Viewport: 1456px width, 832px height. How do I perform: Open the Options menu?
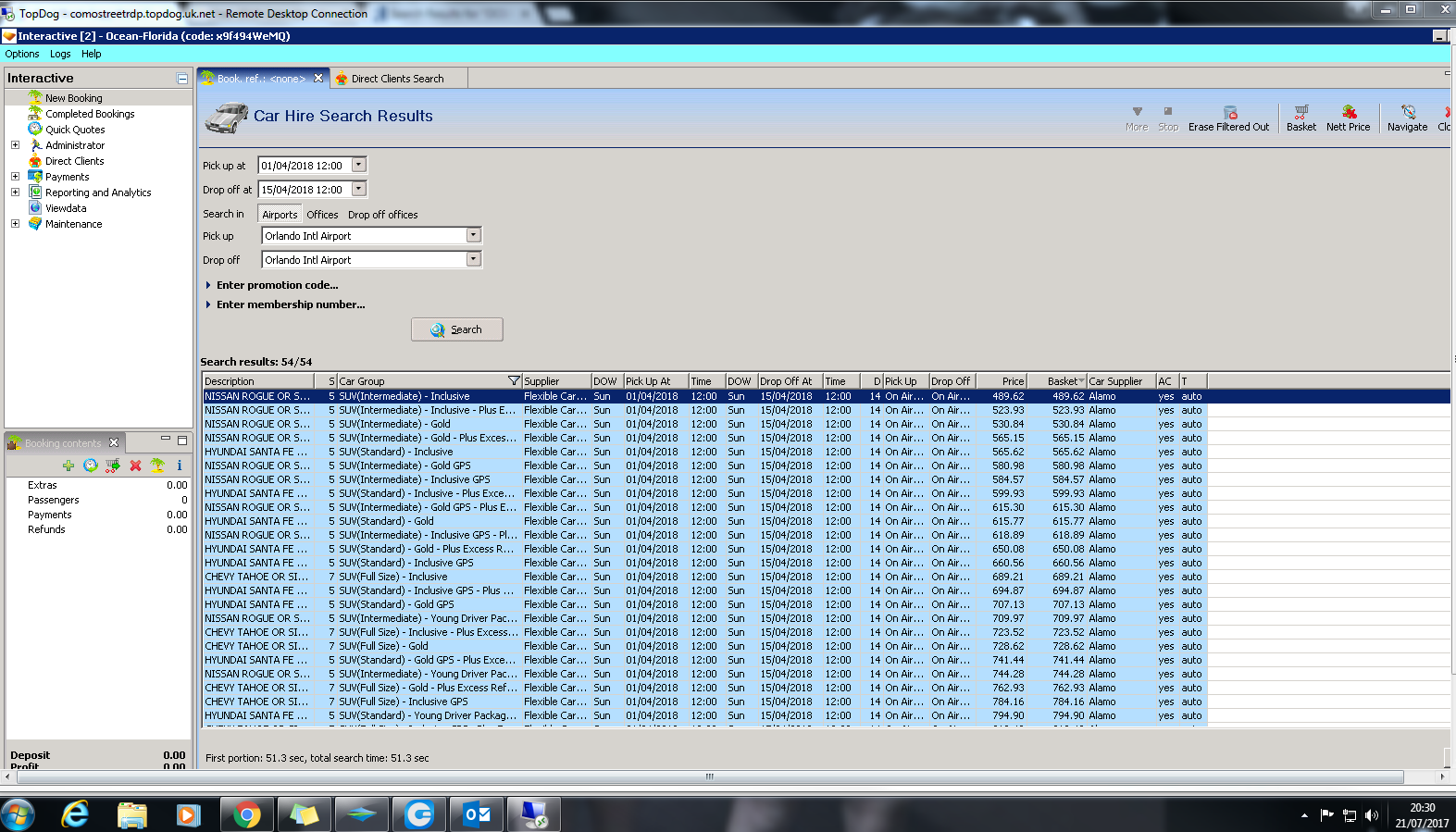pyautogui.click(x=22, y=54)
